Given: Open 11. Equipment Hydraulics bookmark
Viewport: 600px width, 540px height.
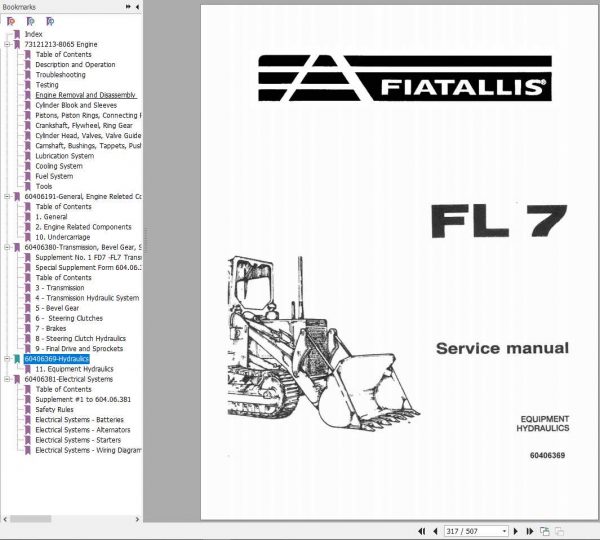Looking at the screenshot, I should tap(75, 369).
